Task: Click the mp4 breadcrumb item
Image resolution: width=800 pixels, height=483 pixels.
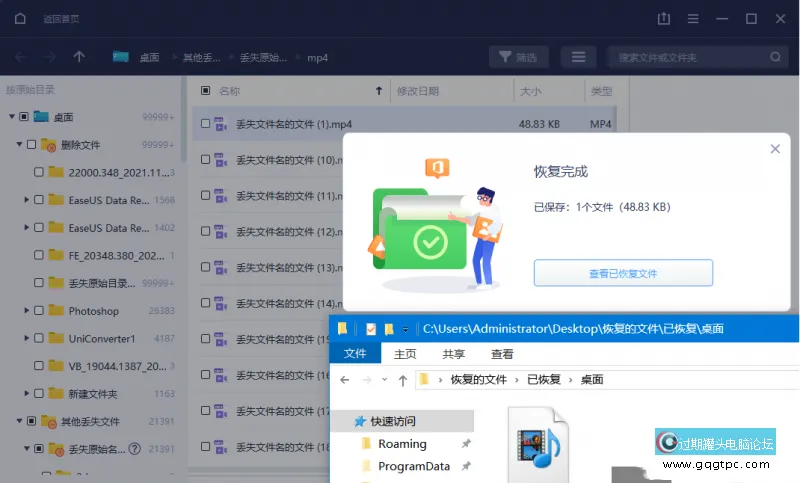Action: pyautogui.click(x=317, y=58)
